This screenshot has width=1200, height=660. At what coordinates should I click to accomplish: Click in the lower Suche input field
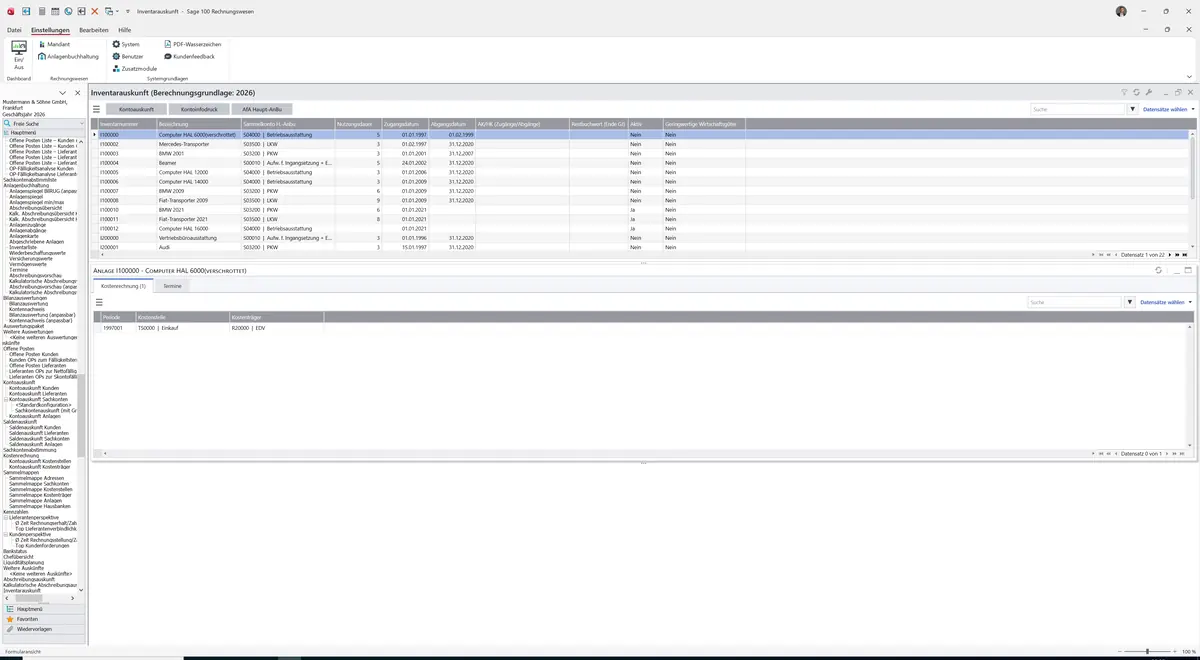[1075, 302]
